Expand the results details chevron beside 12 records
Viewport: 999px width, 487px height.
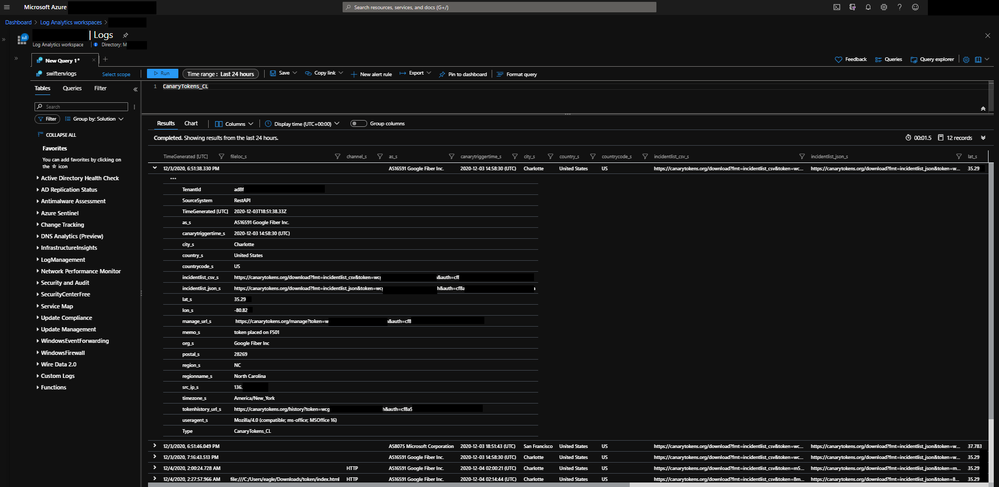point(983,138)
